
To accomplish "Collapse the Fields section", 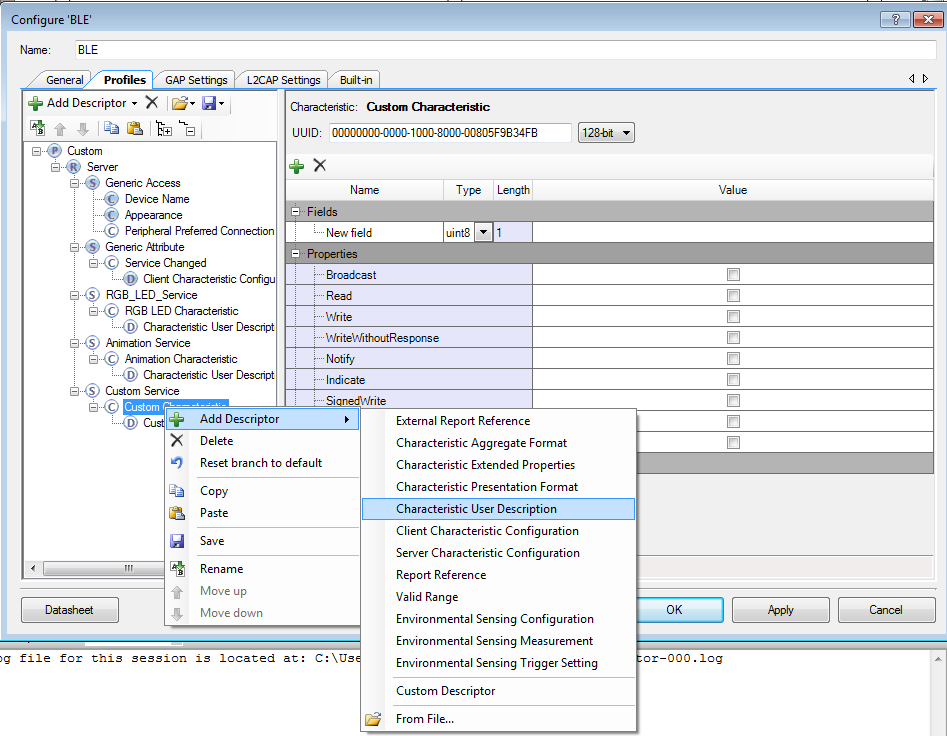I will pyautogui.click(x=295, y=211).
